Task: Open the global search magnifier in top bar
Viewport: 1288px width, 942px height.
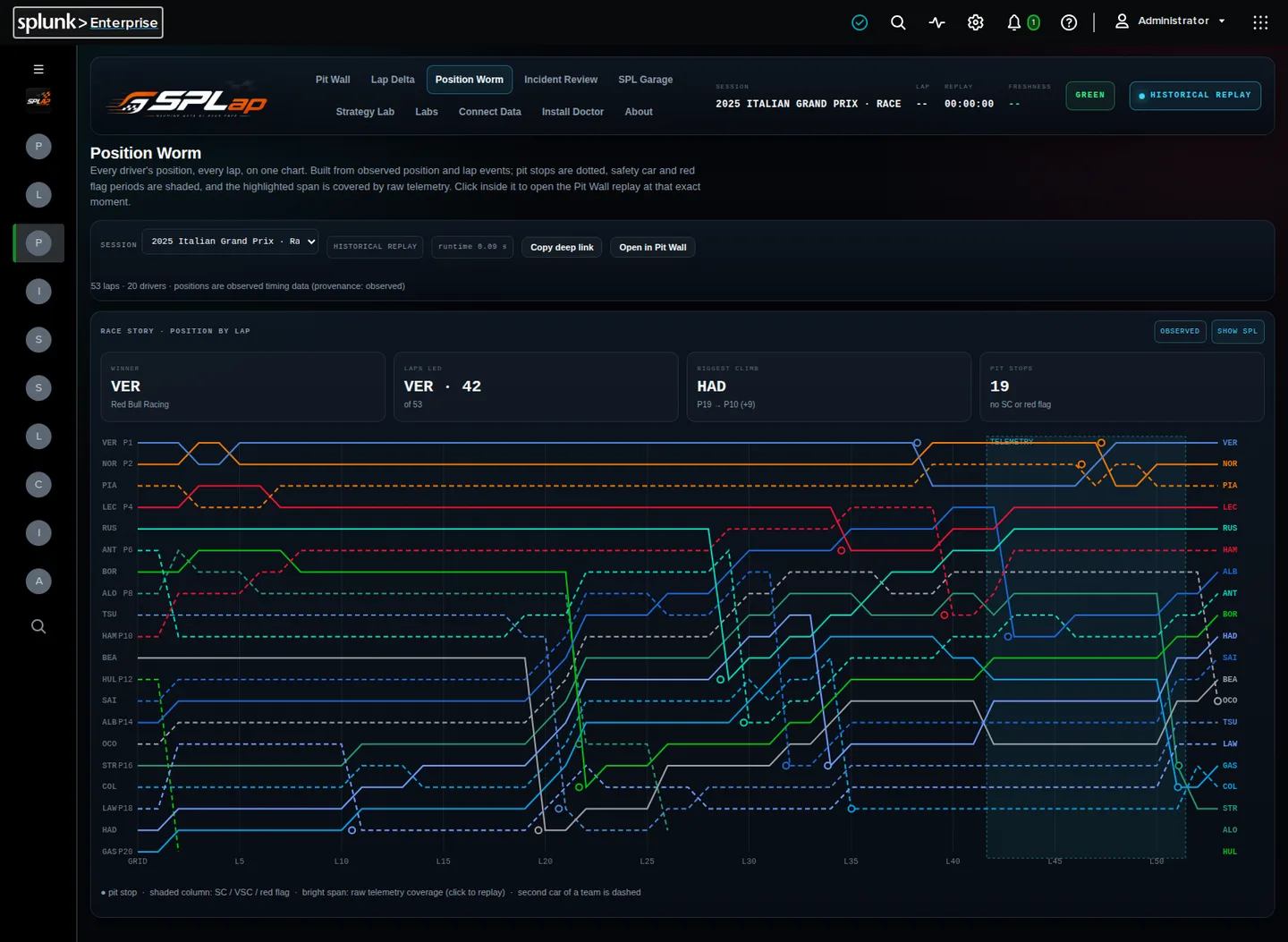Action: click(x=898, y=22)
